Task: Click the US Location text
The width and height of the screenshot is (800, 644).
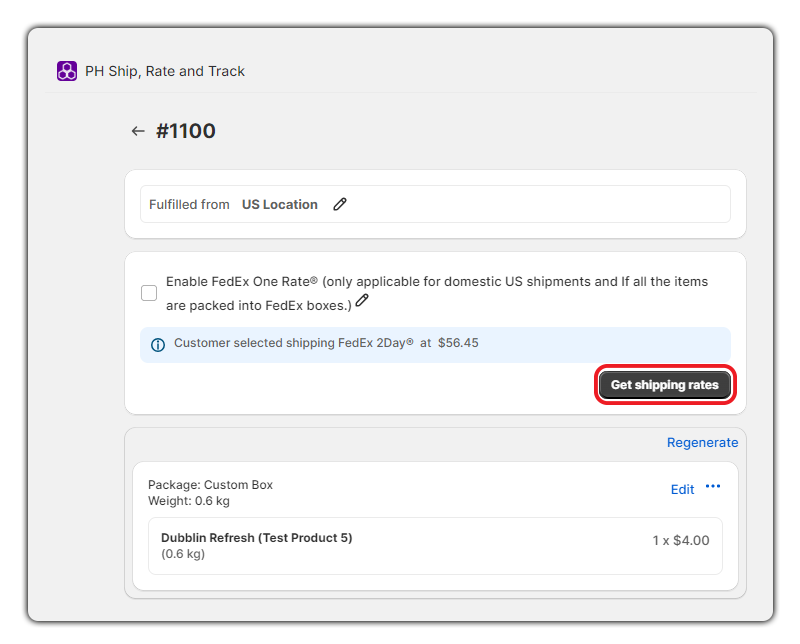Action: point(280,204)
